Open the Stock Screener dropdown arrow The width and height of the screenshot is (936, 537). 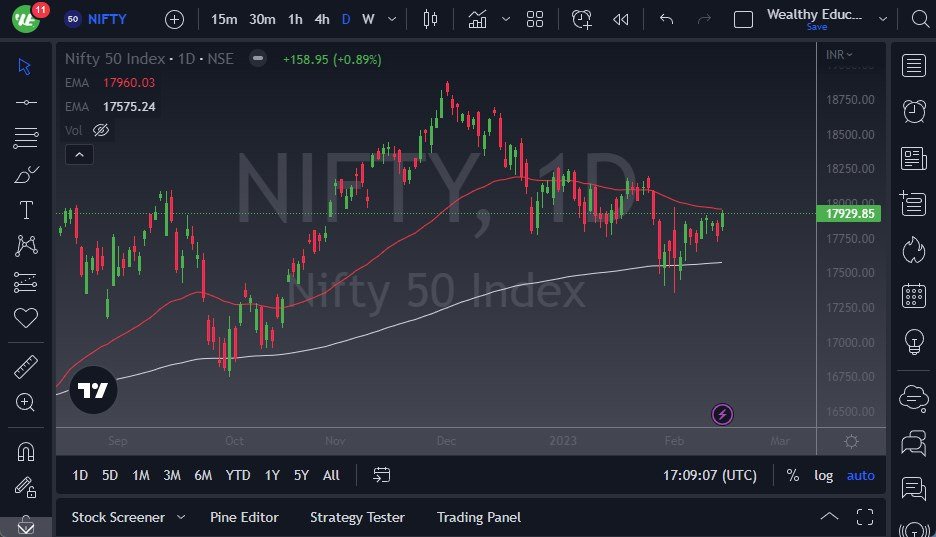181,517
